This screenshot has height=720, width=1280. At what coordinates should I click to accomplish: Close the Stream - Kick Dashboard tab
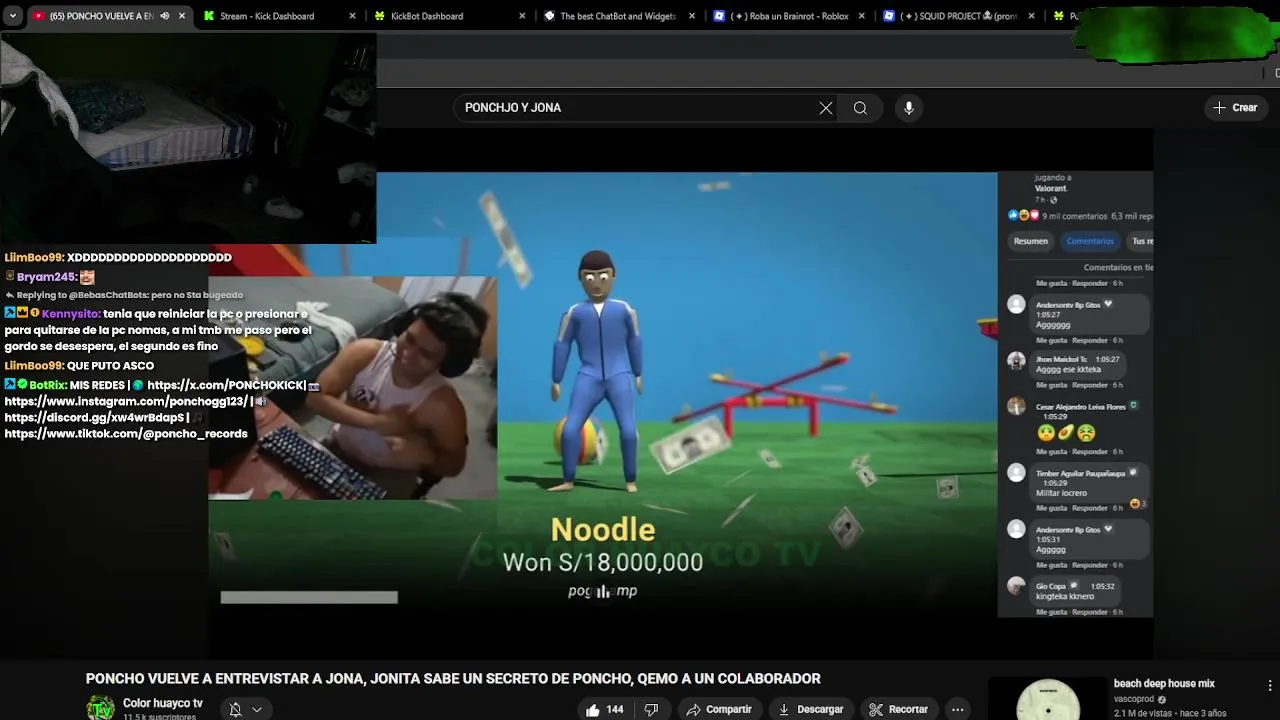click(x=352, y=16)
